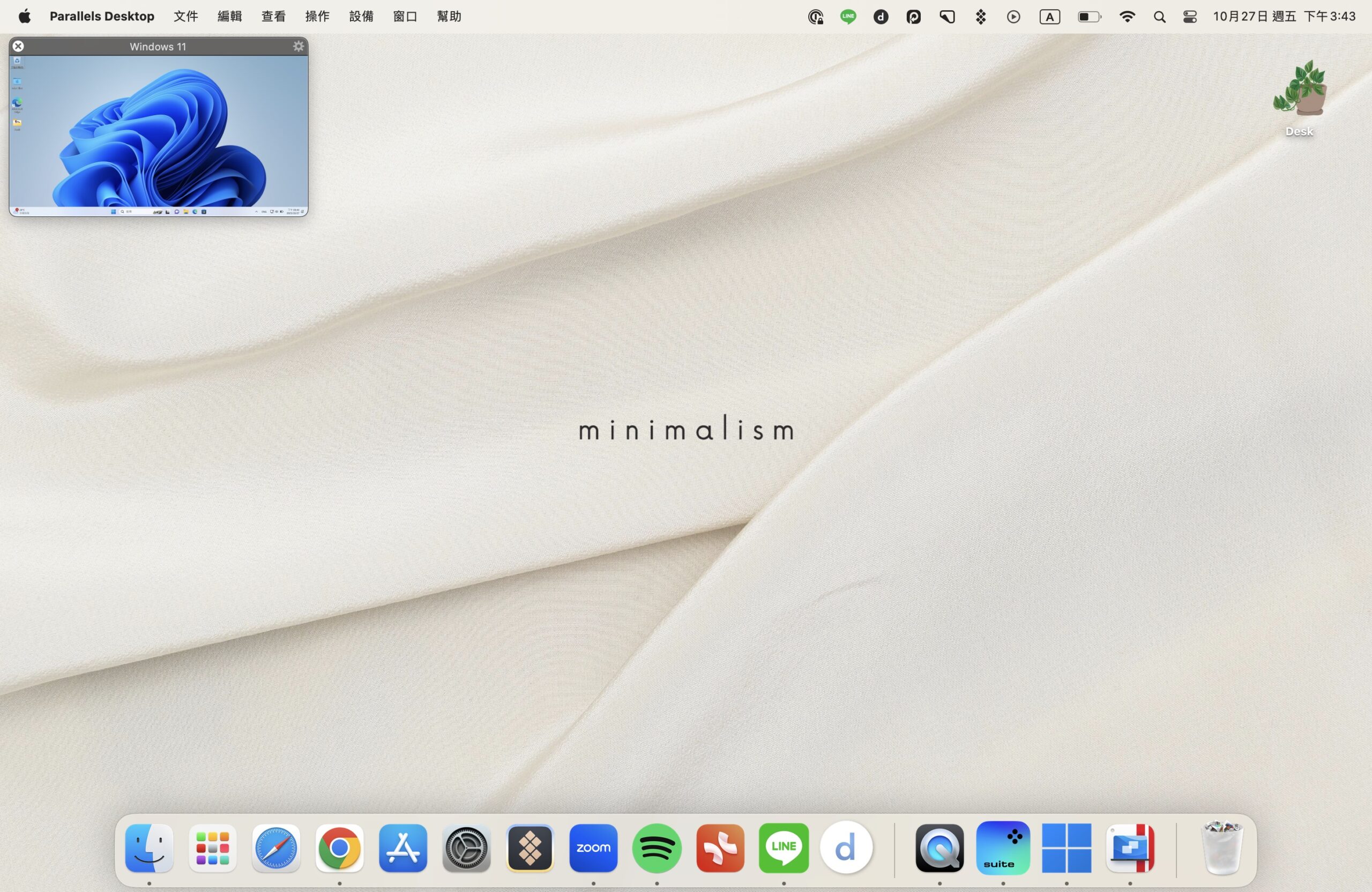This screenshot has height=892, width=1372.
Task: Open the green LINE app in the Dock
Action: [784, 848]
